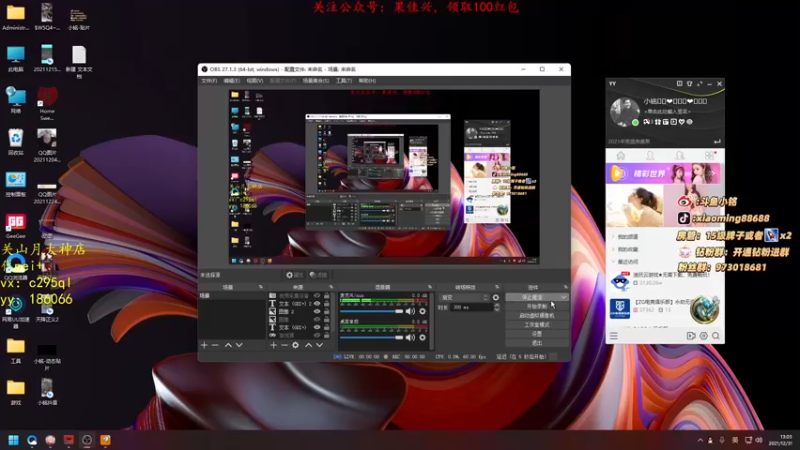Viewport: 800px width, 450px height.
Task: Open the File menu in OBS
Action: (209, 81)
